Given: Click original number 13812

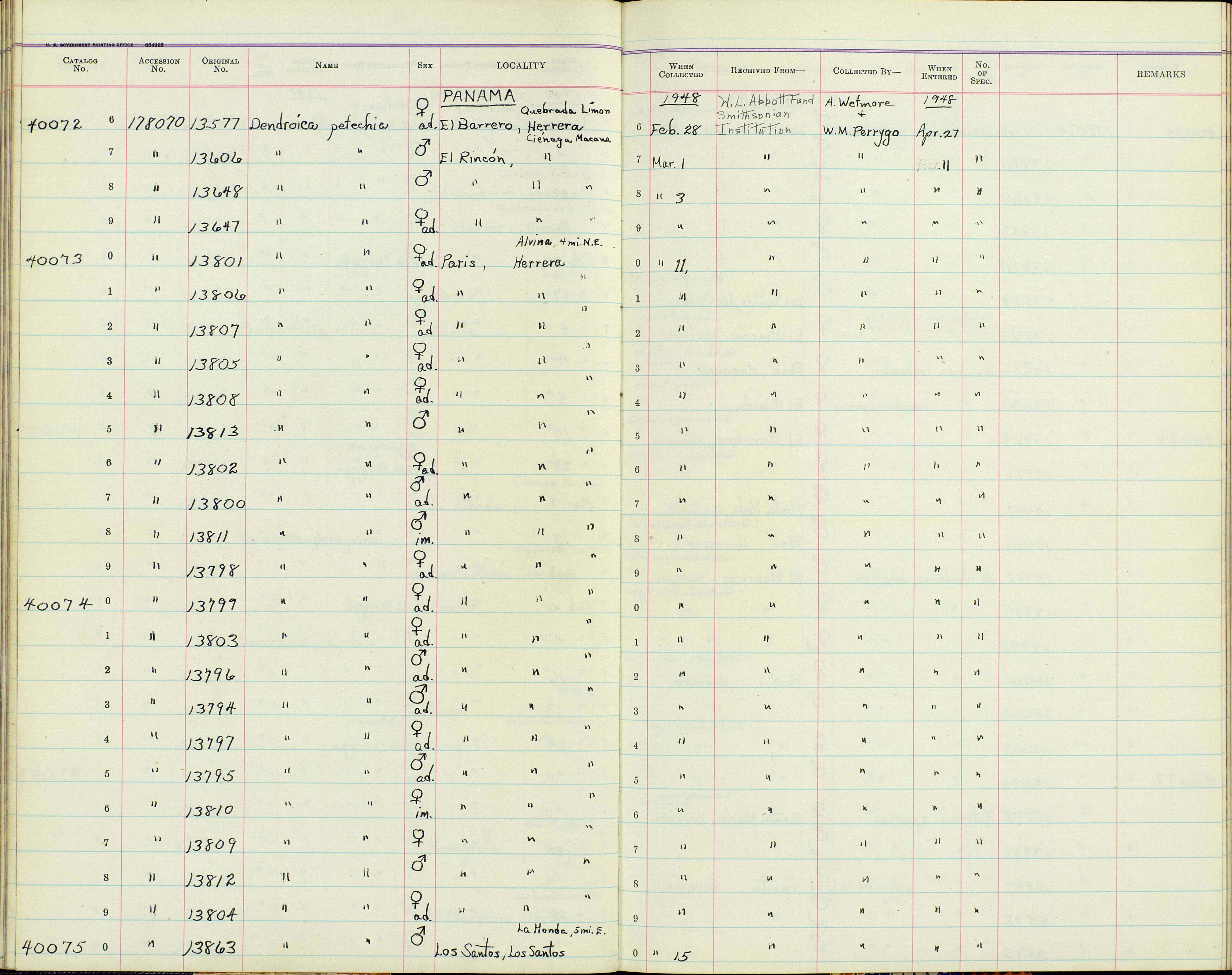Looking at the screenshot, I should pos(210,881).
